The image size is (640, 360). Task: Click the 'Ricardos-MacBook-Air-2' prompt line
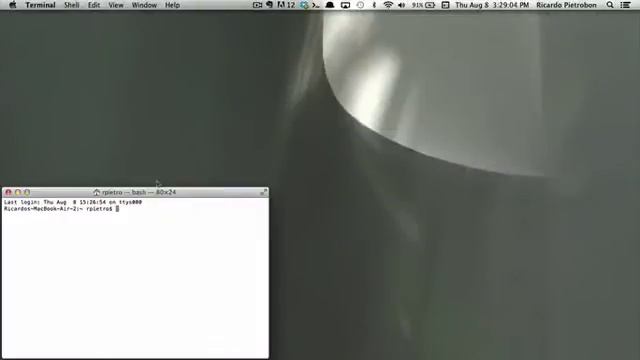point(58,209)
